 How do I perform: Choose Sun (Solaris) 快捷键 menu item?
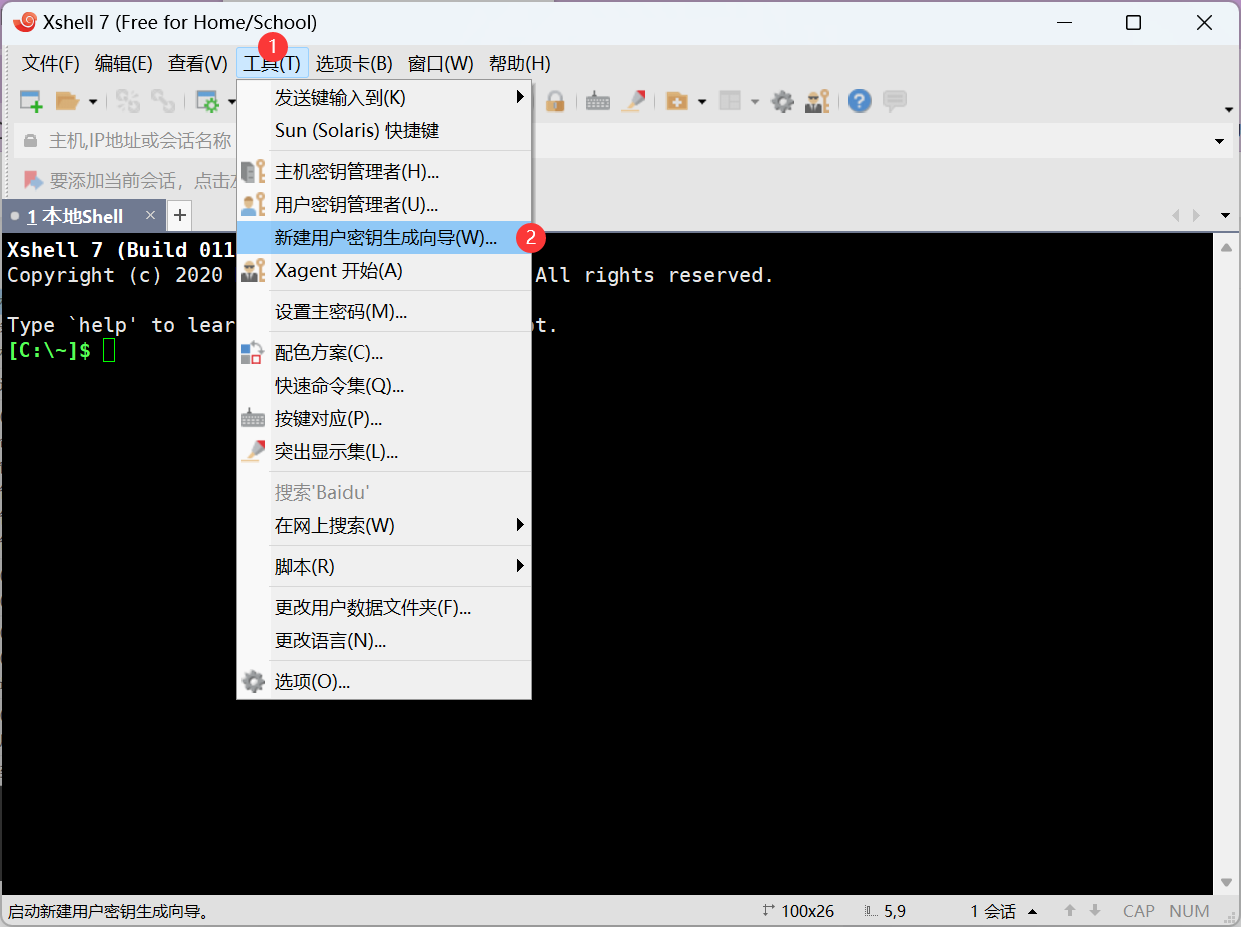384,130
